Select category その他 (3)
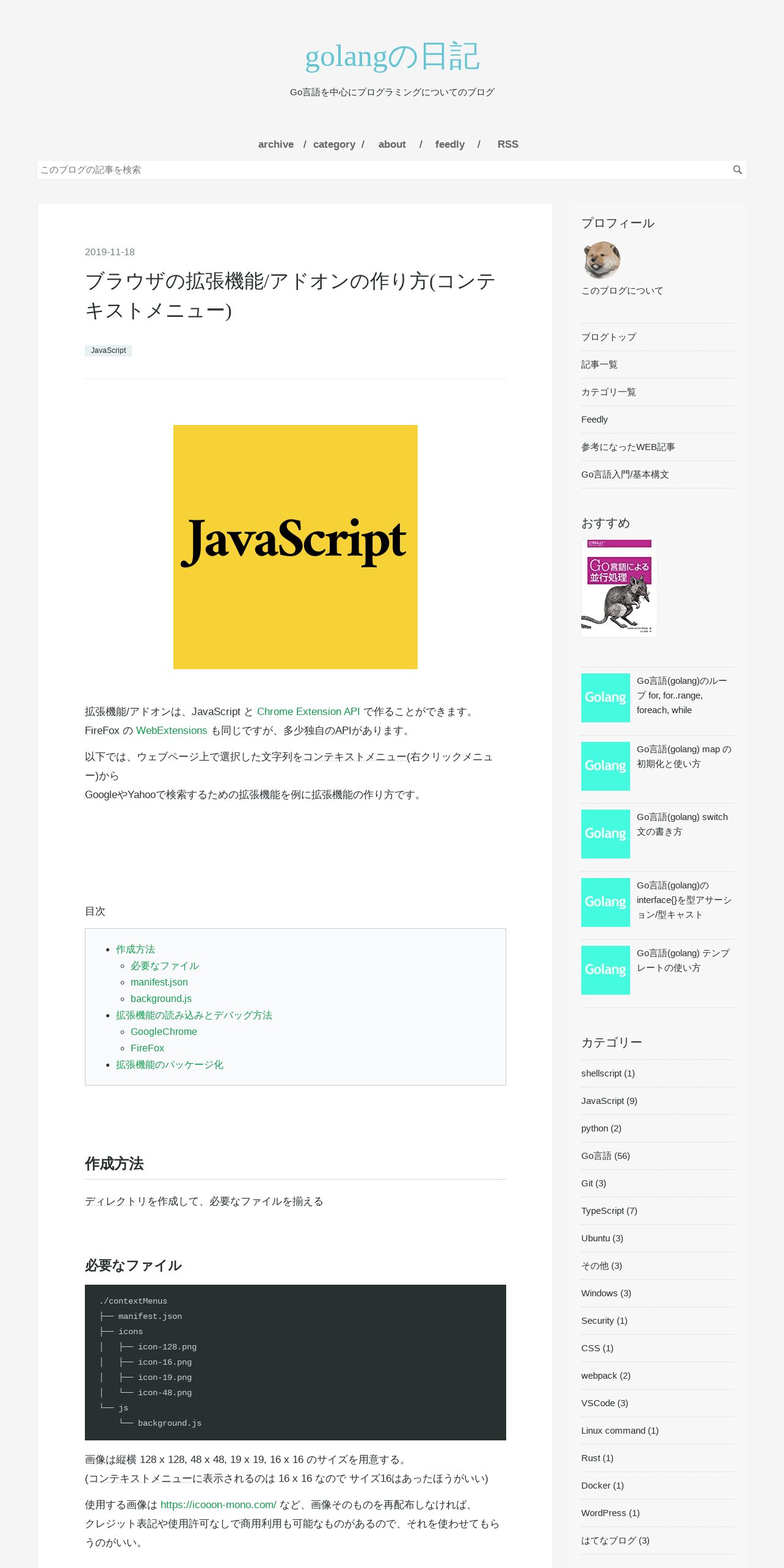Screen dimensions: 784x1568 pyautogui.click(x=602, y=1266)
